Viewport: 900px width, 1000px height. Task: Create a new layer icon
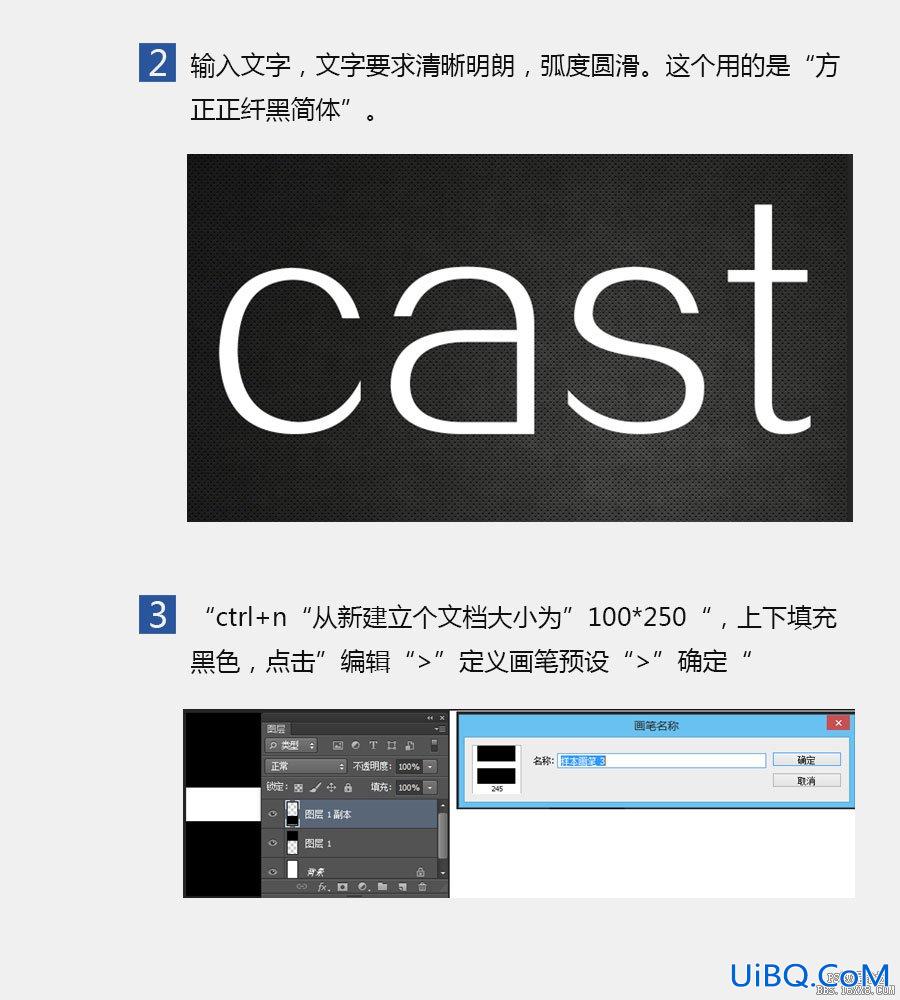402,886
